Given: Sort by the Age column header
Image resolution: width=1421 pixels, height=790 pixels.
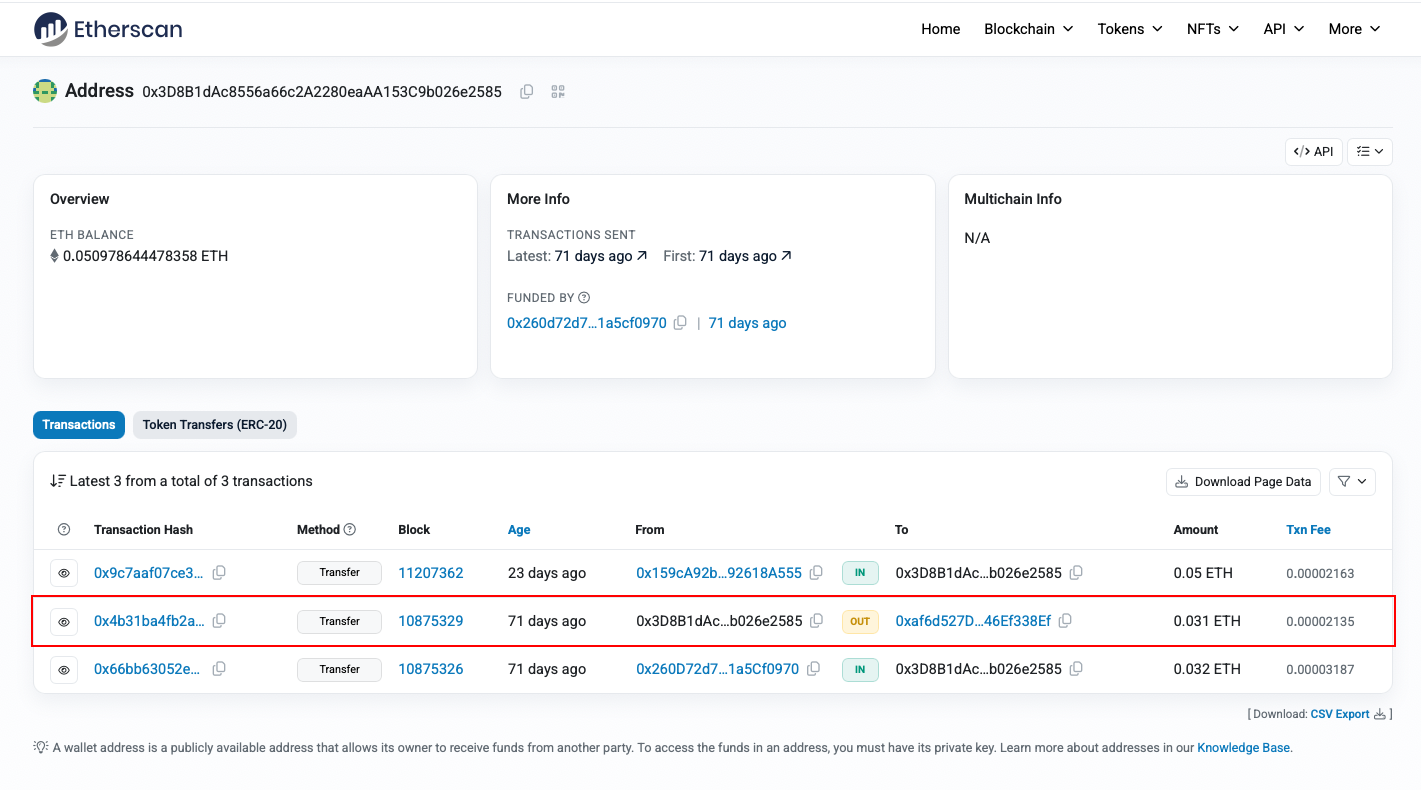Looking at the screenshot, I should pos(519,530).
